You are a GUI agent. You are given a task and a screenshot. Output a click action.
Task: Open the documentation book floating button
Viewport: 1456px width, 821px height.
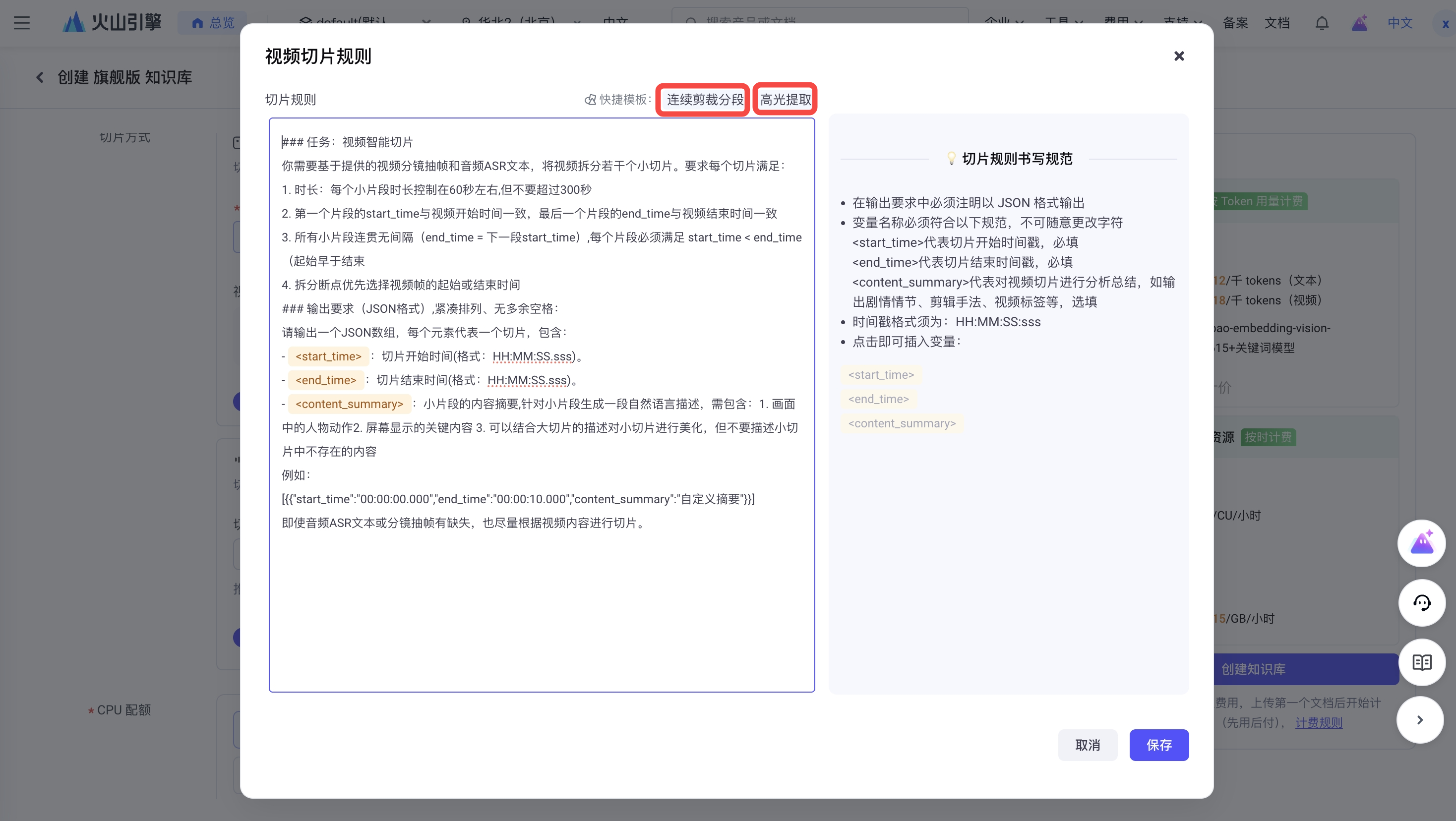(x=1421, y=662)
